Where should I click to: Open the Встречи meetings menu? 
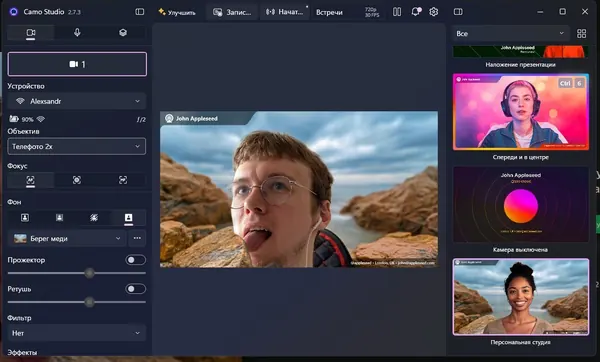click(x=329, y=12)
